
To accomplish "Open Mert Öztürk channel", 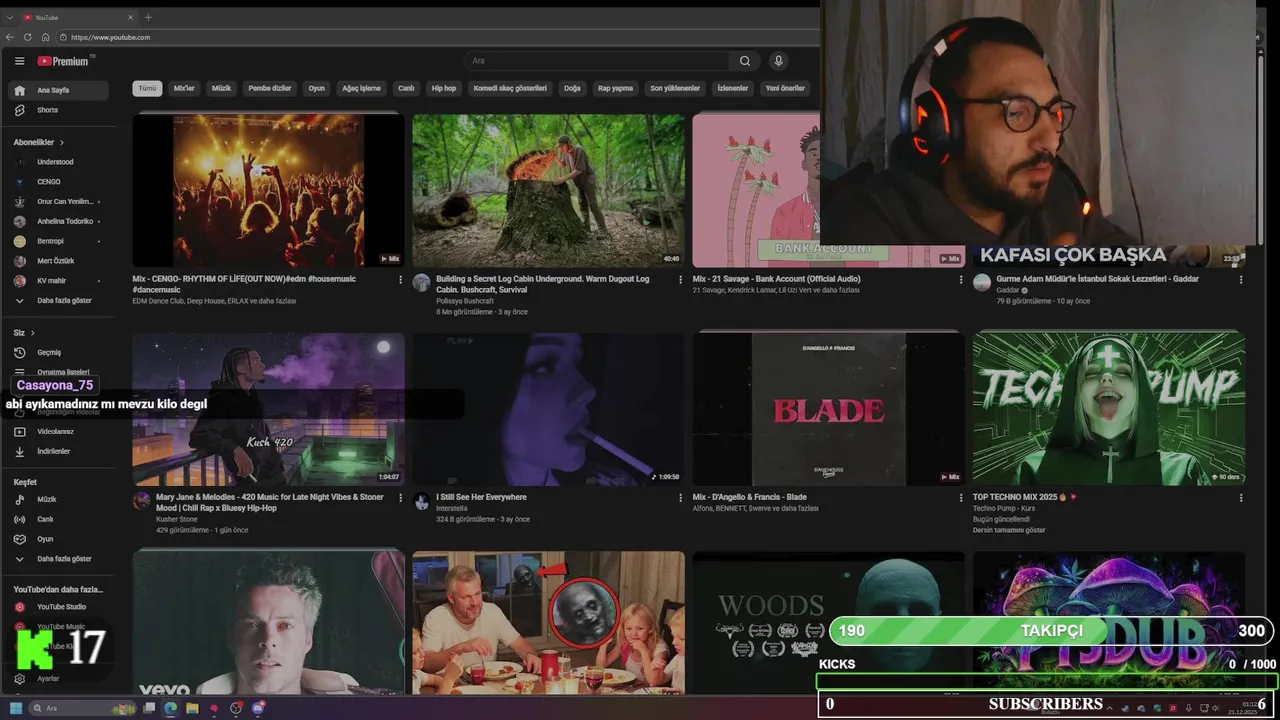I will 59,261.
